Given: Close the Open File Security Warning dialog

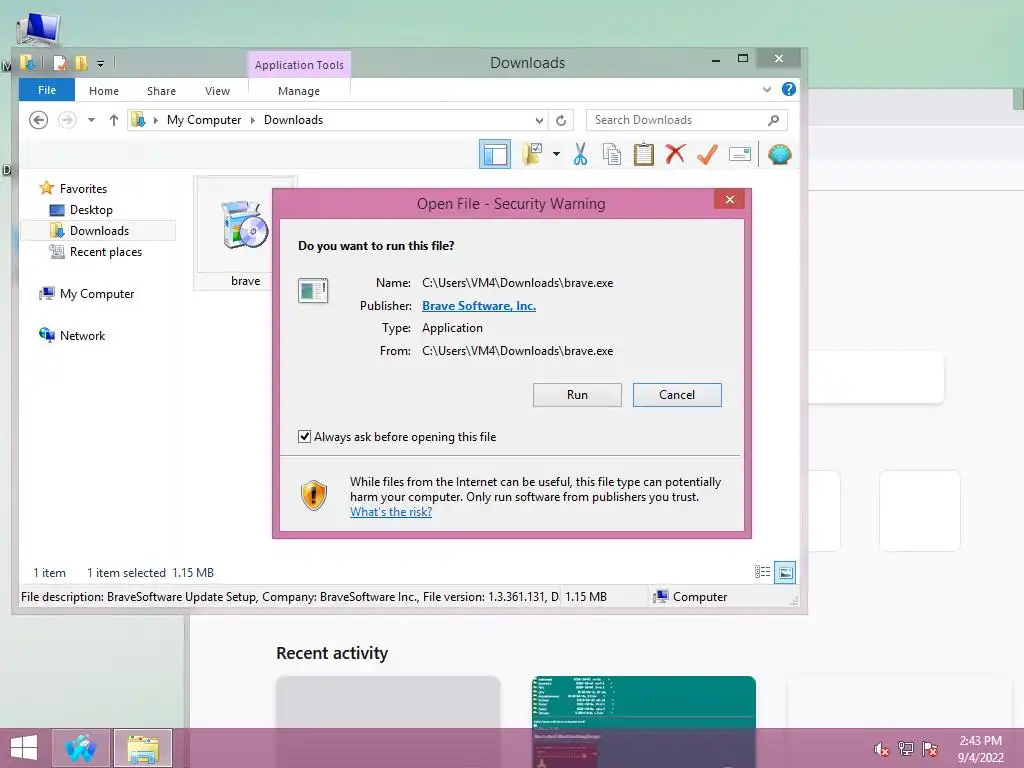Looking at the screenshot, I should coord(729,200).
